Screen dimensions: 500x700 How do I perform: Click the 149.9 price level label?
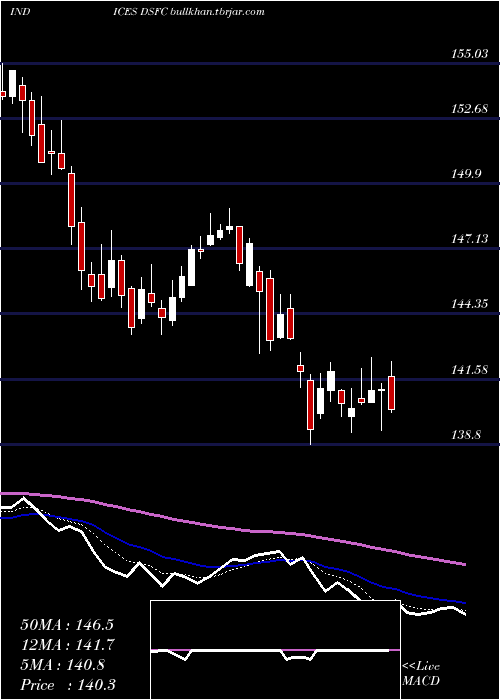pyautogui.click(x=466, y=174)
